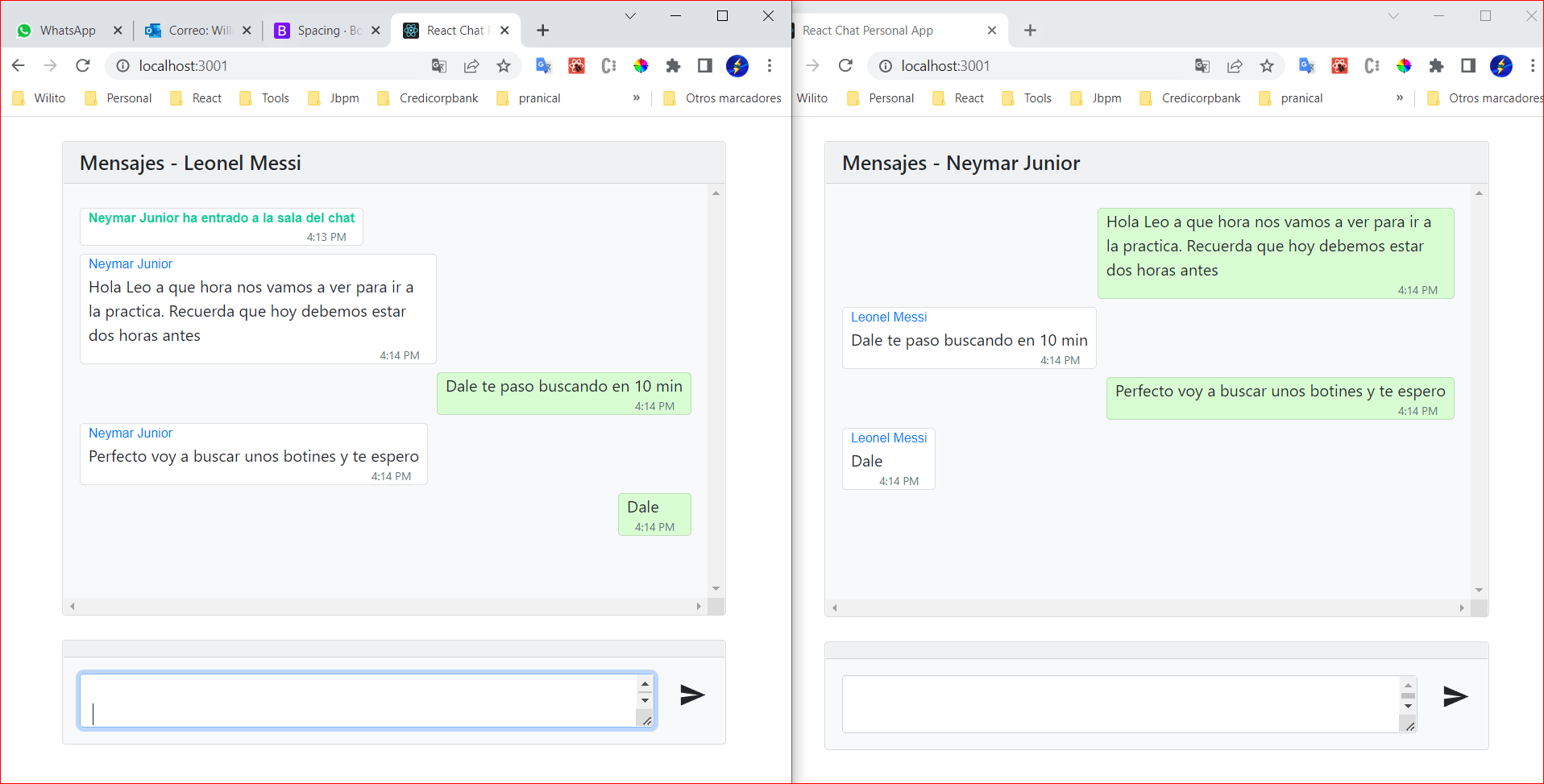
Task: Click the send message paper plane icon
Action: (x=692, y=695)
